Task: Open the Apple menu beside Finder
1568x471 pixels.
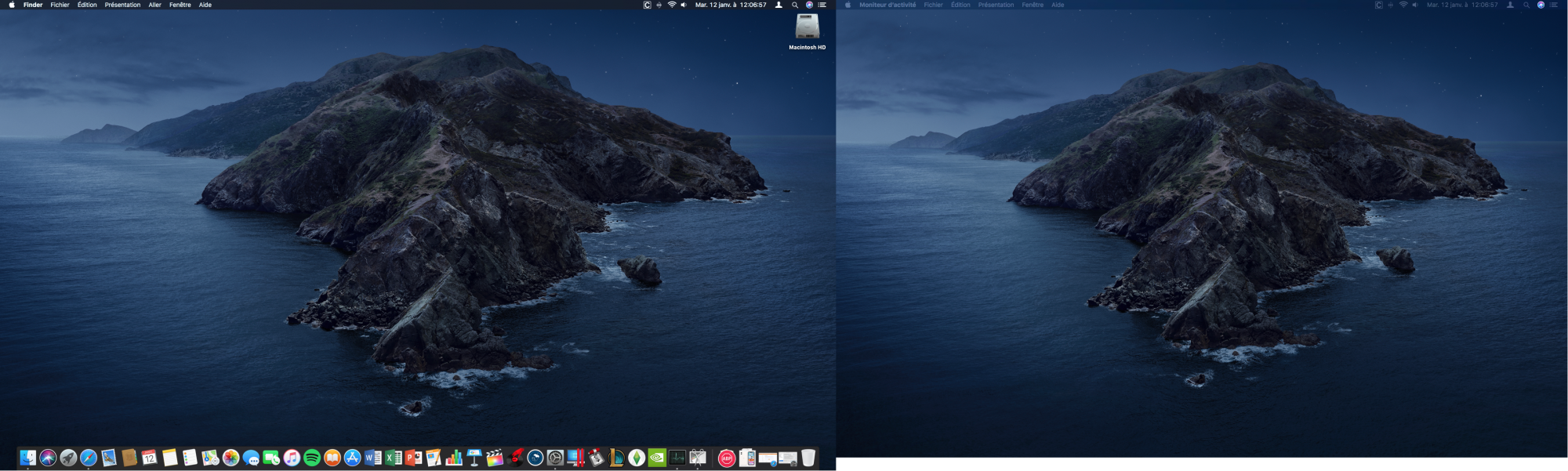Action: pos(12,5)
